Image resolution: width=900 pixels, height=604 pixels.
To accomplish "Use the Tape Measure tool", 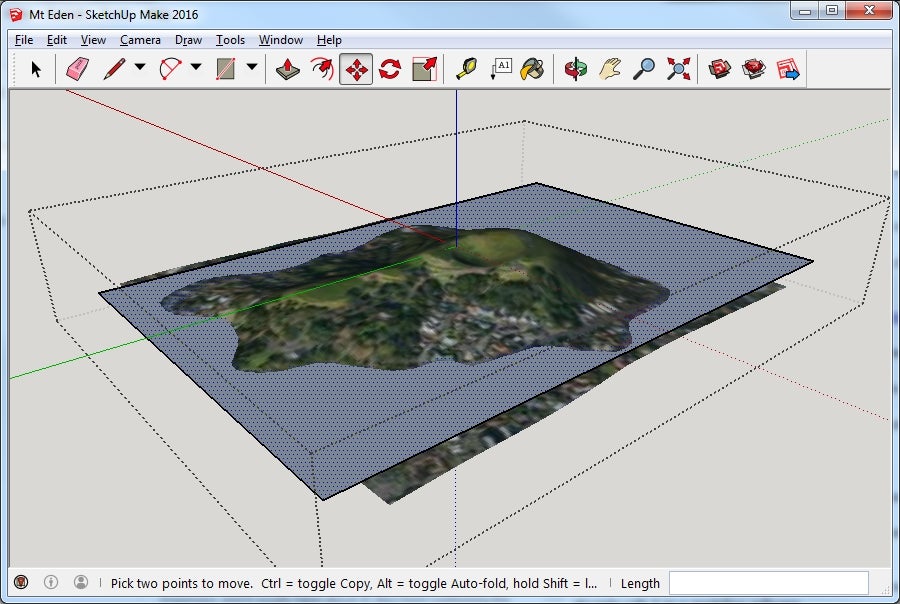I will (467, 68).
